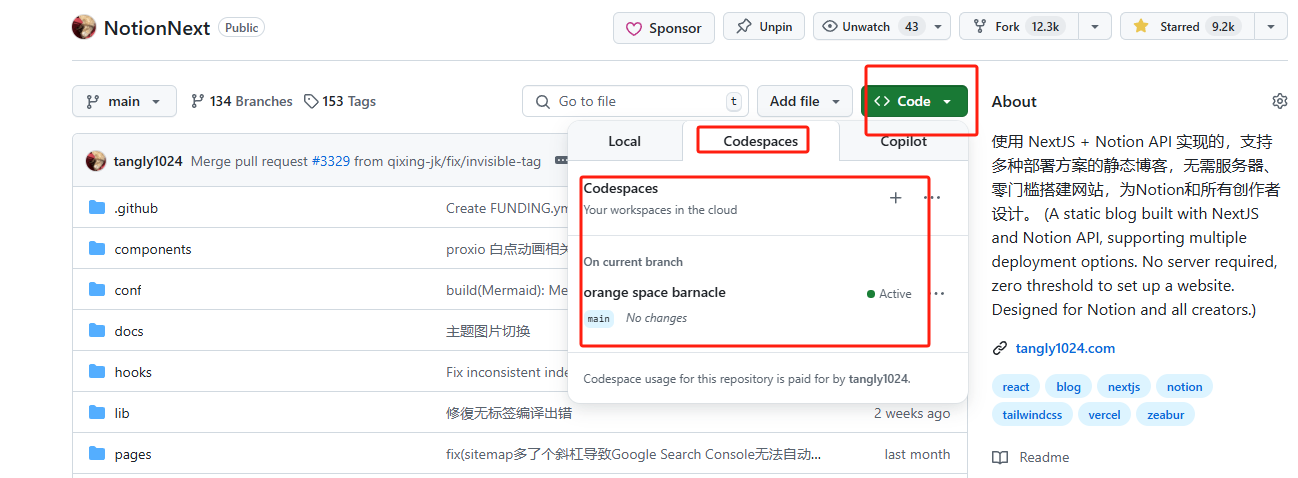Screen dimensions: 1298x478
Task: Click the docs folder icon
Action: (97, 331)
